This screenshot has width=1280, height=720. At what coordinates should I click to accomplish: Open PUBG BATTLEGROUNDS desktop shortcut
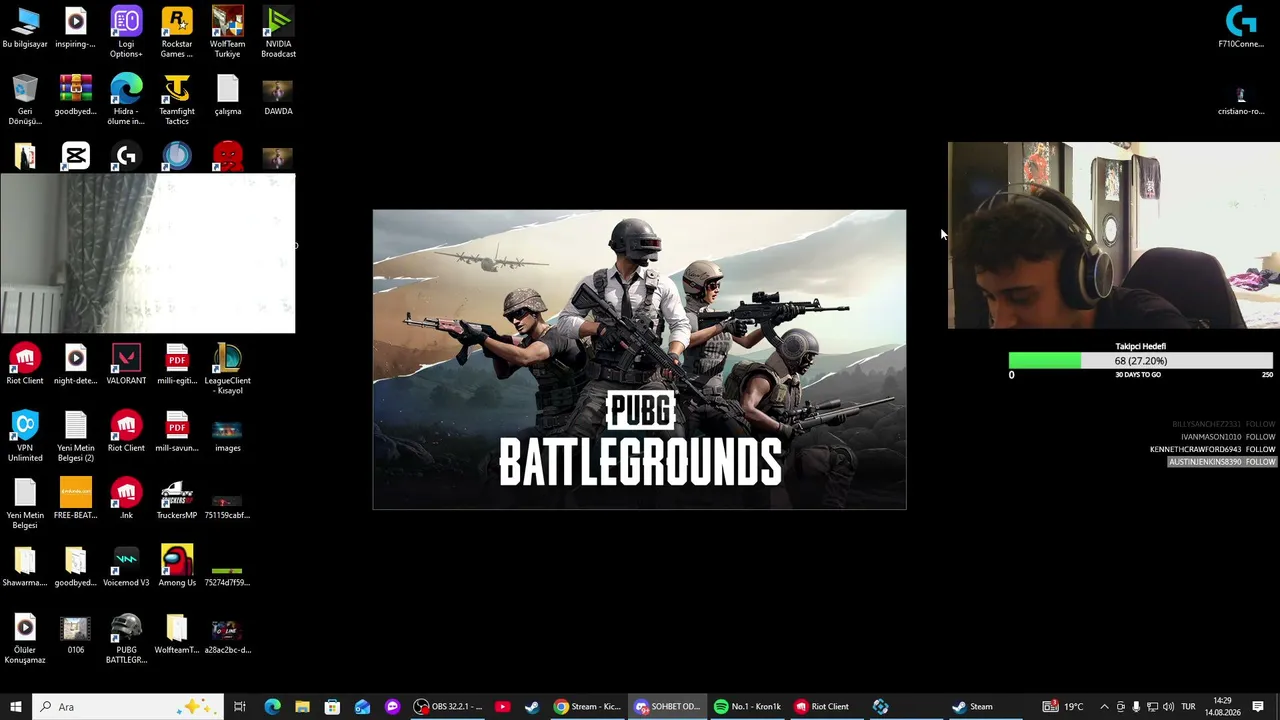pyautogui.click(x=126, y=639)
